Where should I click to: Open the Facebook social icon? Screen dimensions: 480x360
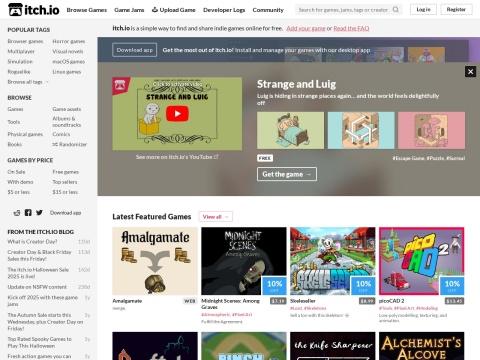pos(28,213)
